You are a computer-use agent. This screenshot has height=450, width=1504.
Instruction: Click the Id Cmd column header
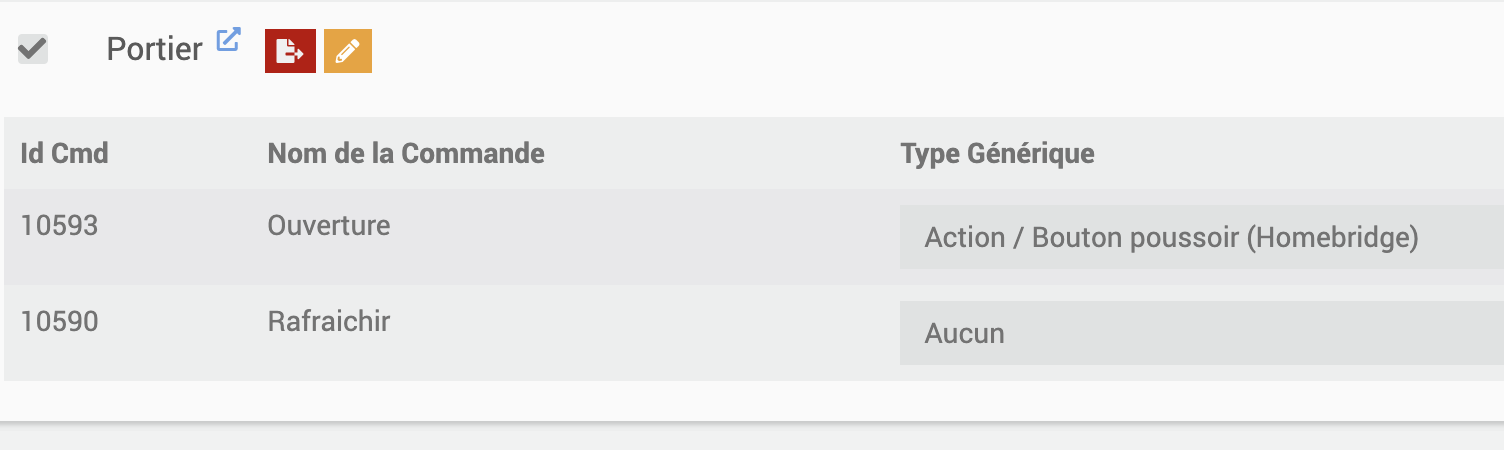click(64, 154)
